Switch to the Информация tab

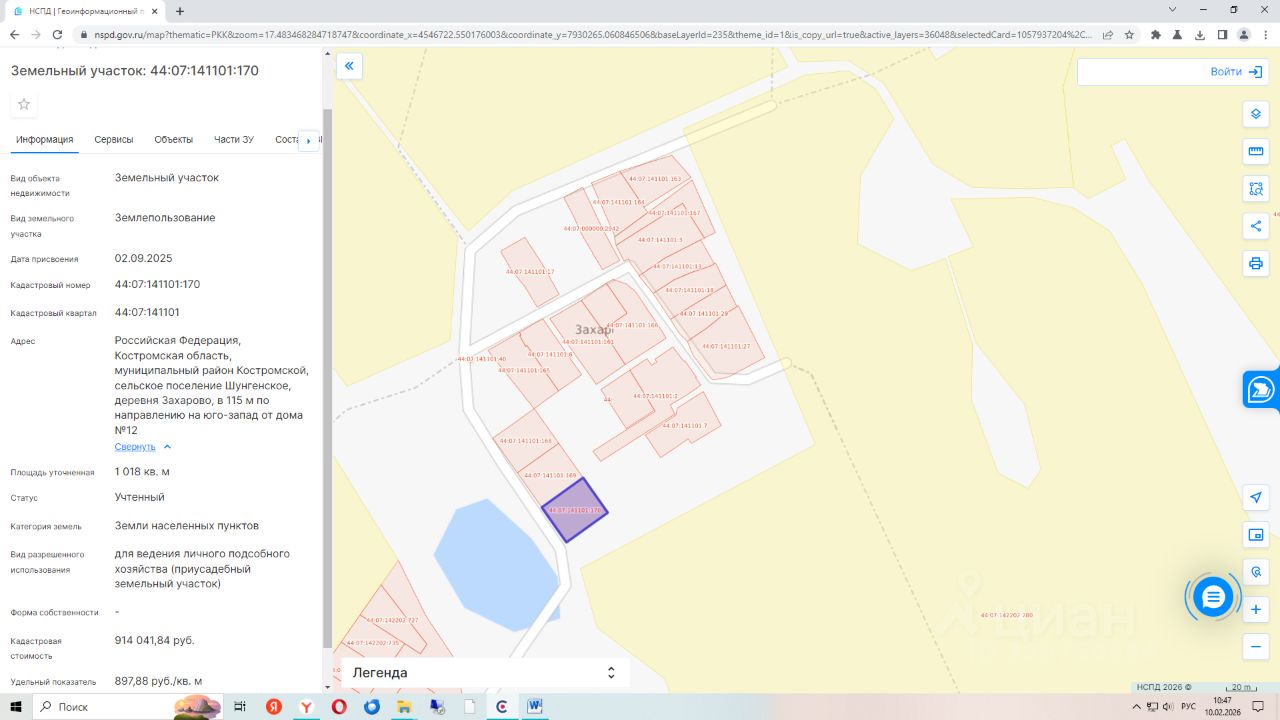pos(45,140)
